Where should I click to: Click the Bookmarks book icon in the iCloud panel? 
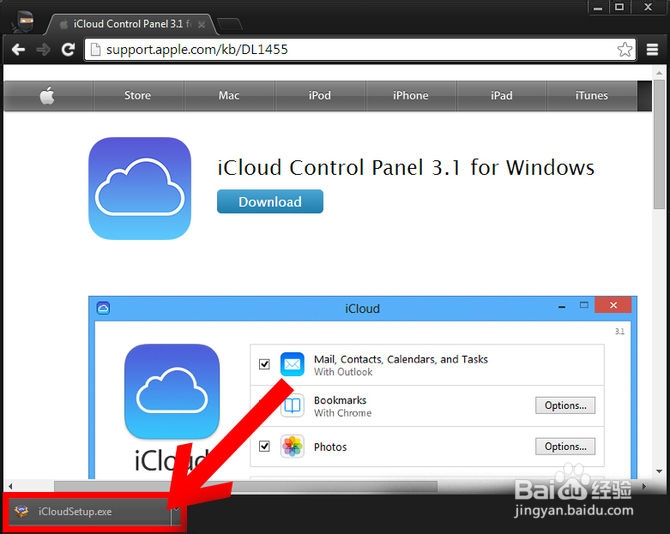292,405
